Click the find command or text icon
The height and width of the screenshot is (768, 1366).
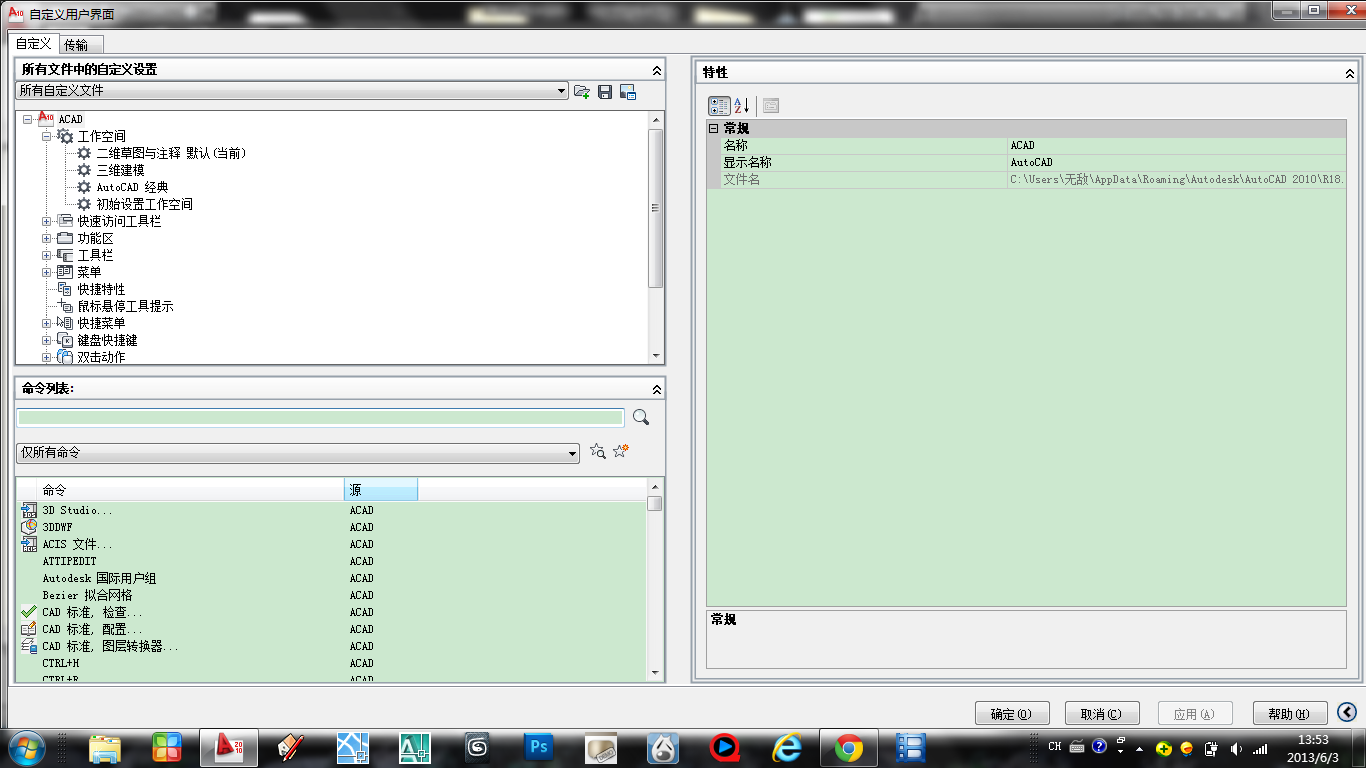598,452
